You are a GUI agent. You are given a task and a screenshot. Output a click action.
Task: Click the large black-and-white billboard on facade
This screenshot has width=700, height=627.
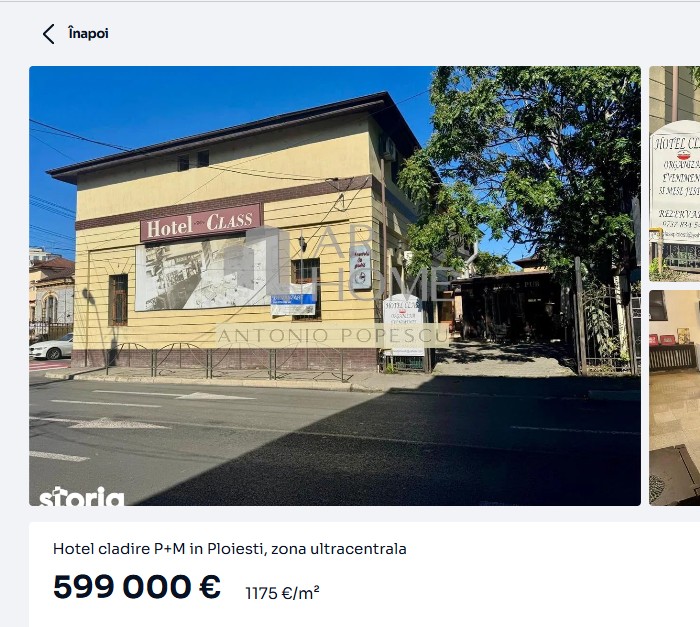pyautogui.click(x=203, y=275)
